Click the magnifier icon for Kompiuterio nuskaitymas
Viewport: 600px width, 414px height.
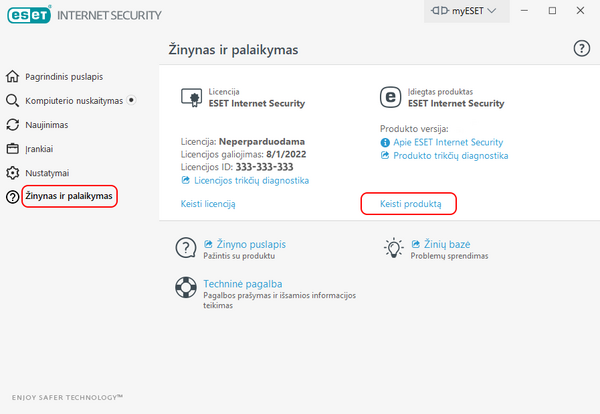coord(12,101)
